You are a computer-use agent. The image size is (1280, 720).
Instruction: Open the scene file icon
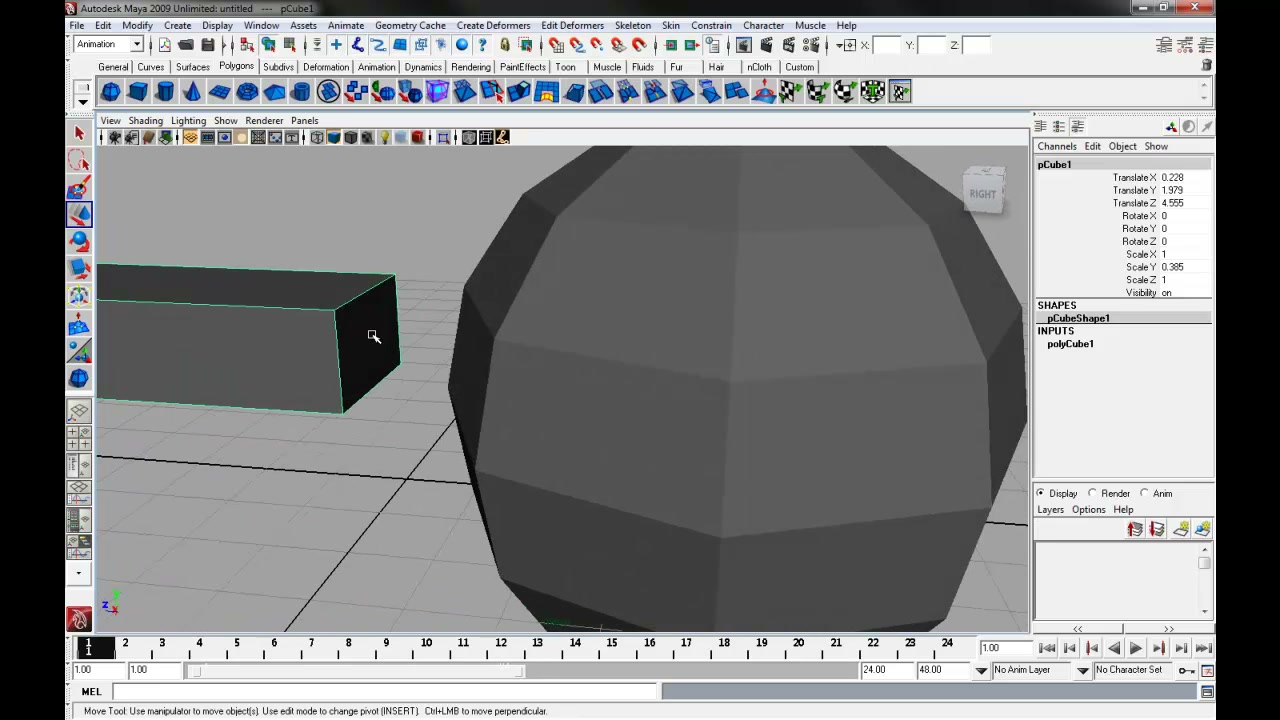pyautogui.click(x=186, y=45)
